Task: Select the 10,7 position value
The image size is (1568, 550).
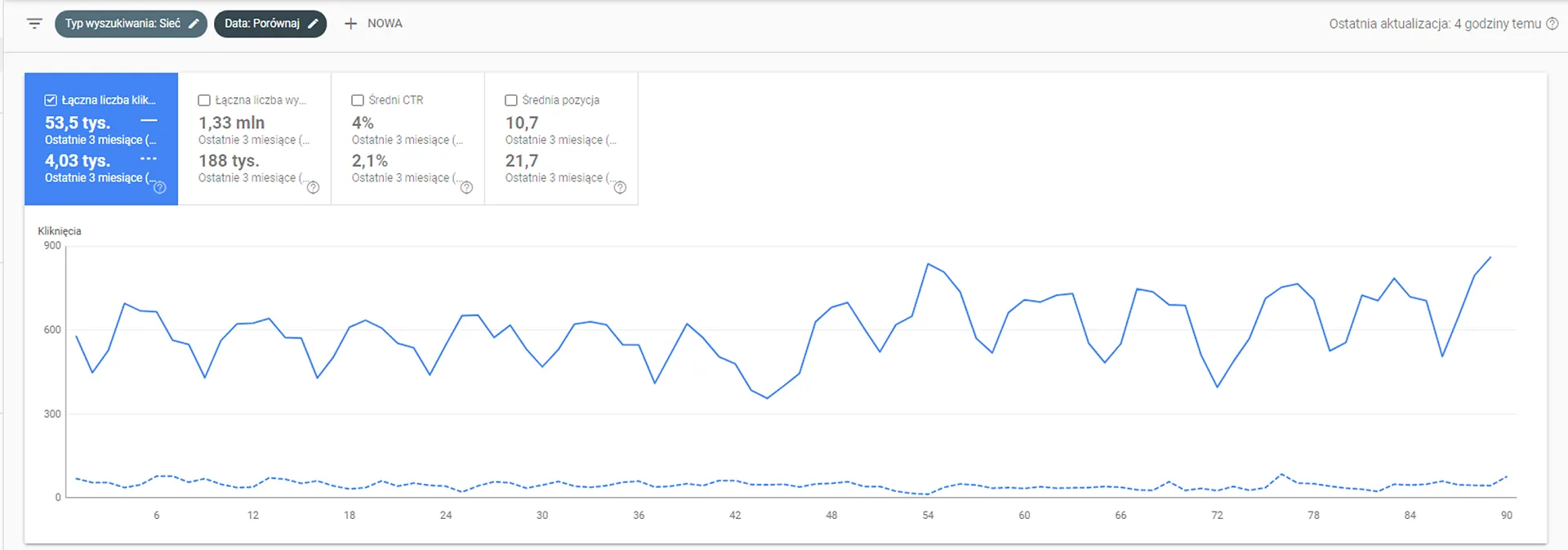Action: click(522, 123)
